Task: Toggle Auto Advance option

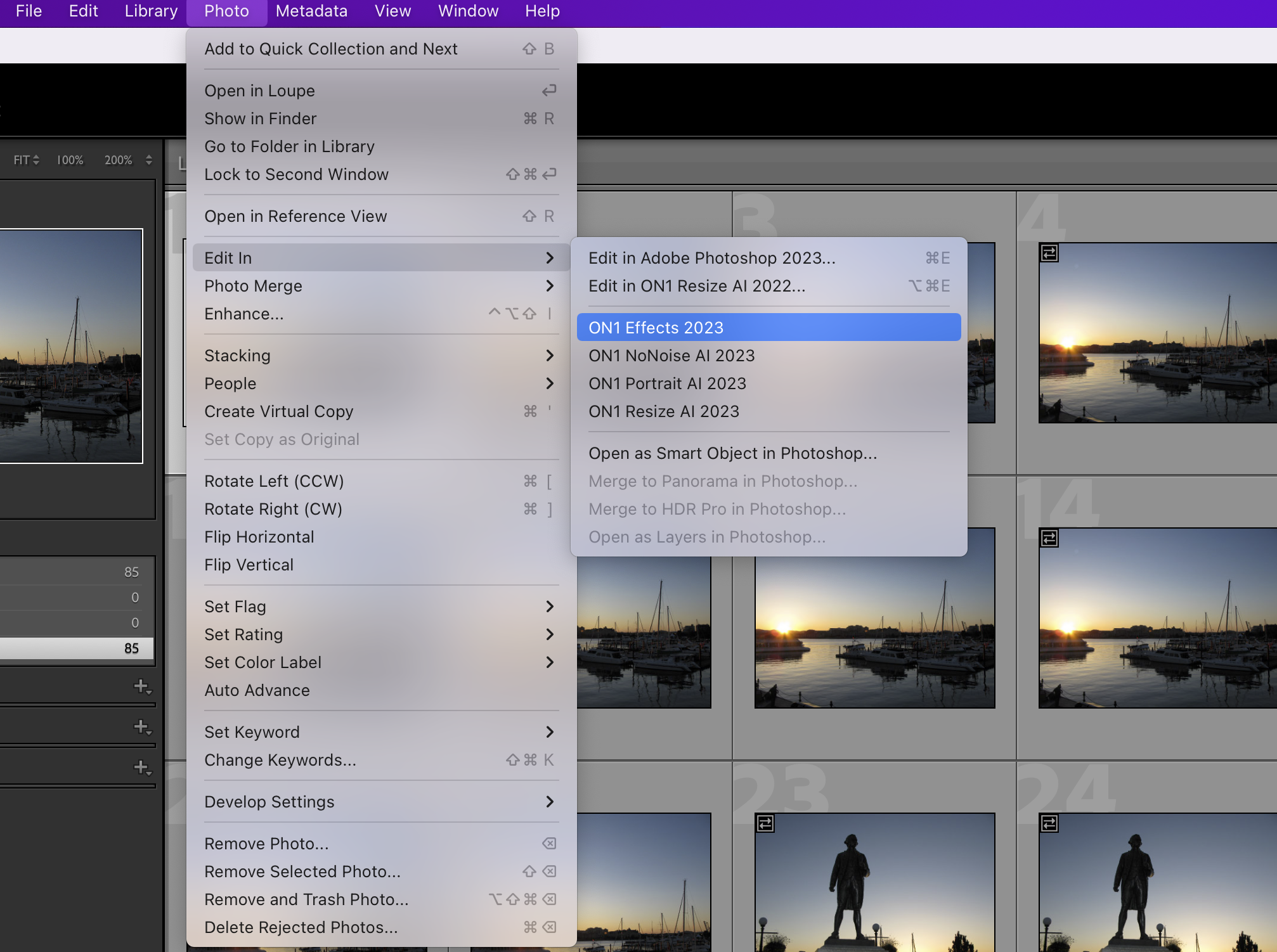Action: click(381, 690)
